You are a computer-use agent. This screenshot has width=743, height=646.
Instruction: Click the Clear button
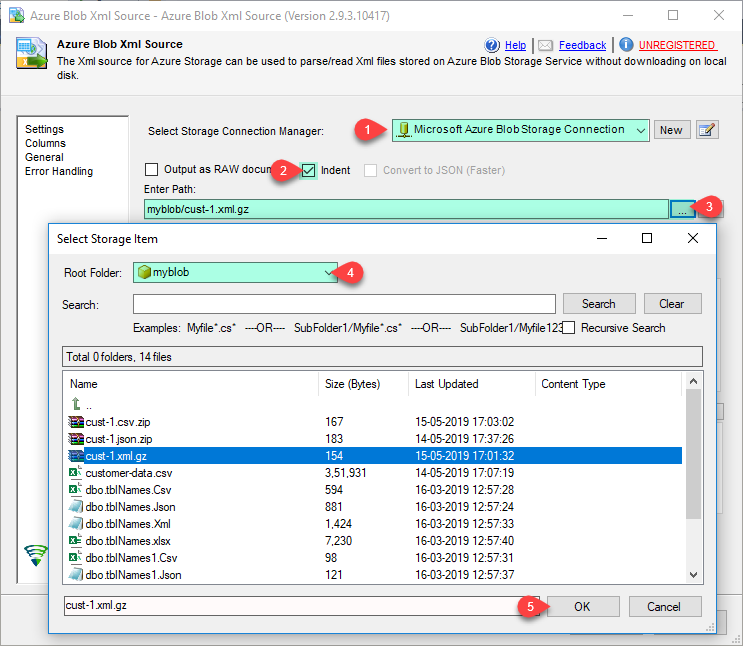672,304
